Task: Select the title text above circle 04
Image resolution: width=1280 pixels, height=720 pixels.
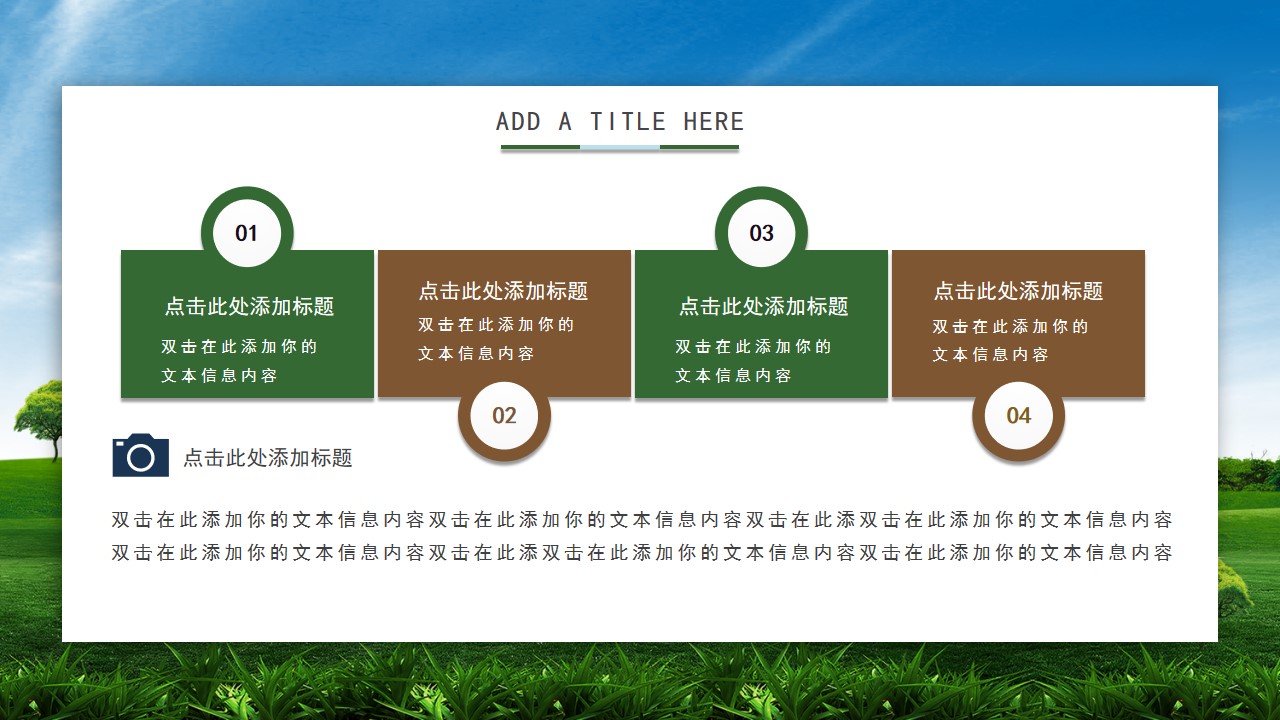Action: pos(1018,291)
